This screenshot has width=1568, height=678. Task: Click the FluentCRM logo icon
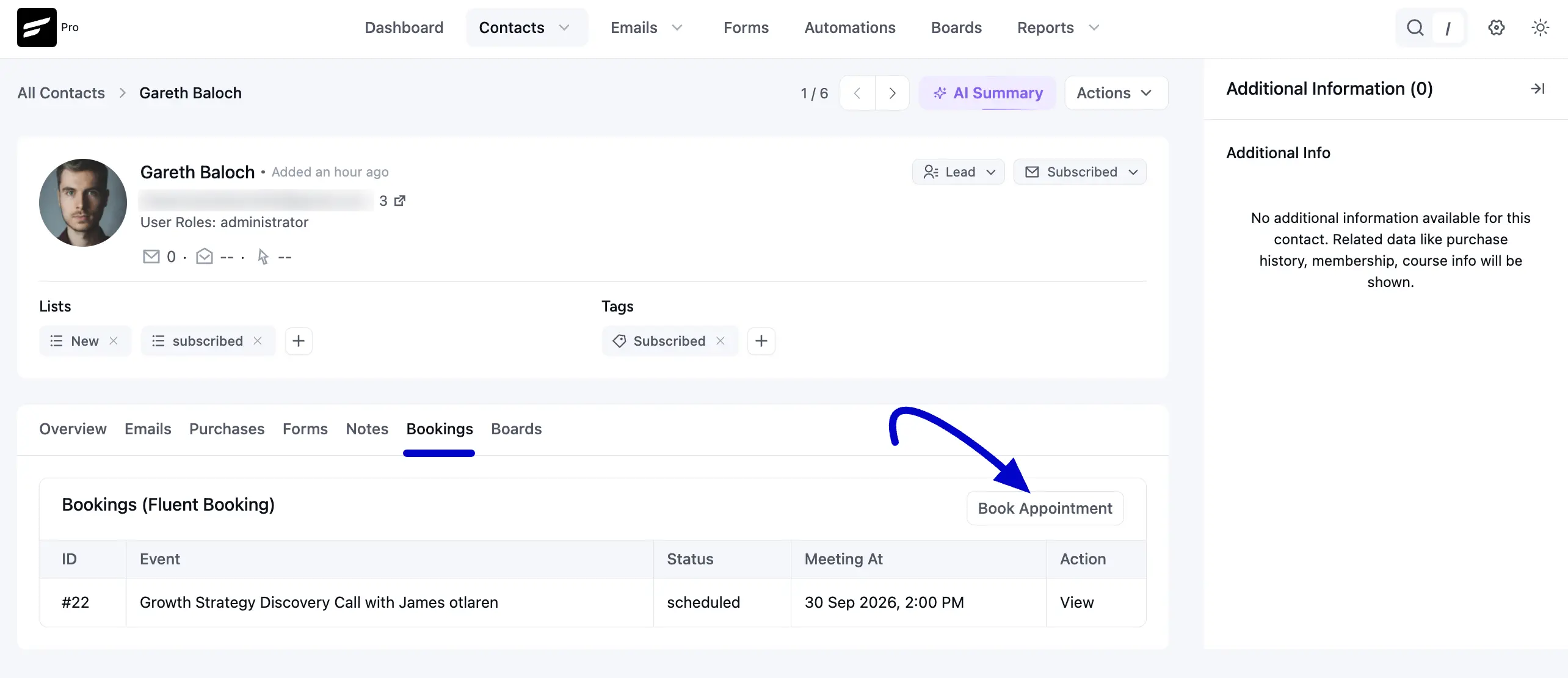click(x=37, y=27)
